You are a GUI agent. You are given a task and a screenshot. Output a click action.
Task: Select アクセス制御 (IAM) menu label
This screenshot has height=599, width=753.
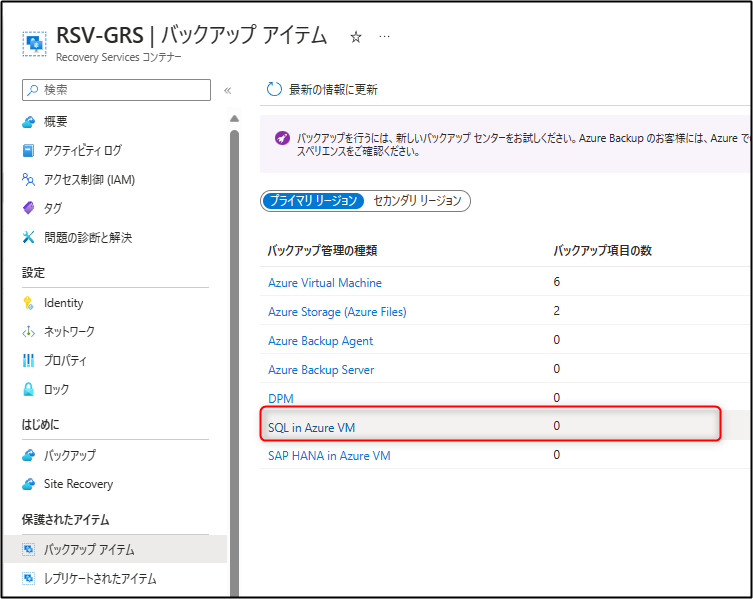pyautogui.click(x=89, y=180)
